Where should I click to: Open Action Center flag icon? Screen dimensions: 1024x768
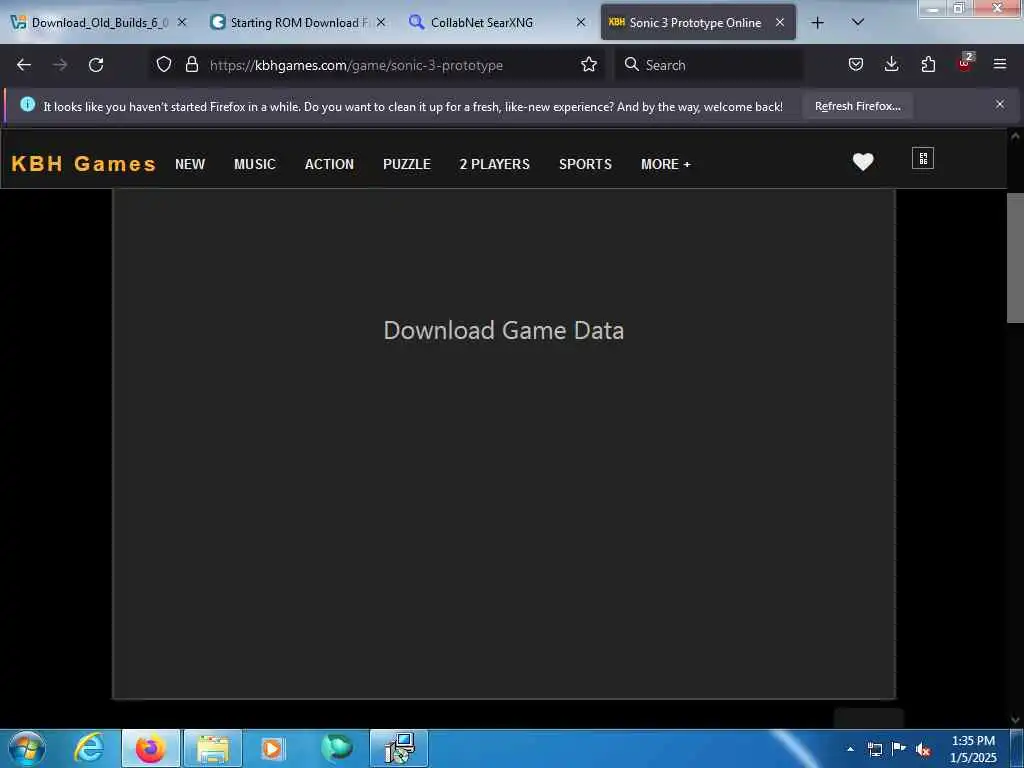(x=899, y=749)
